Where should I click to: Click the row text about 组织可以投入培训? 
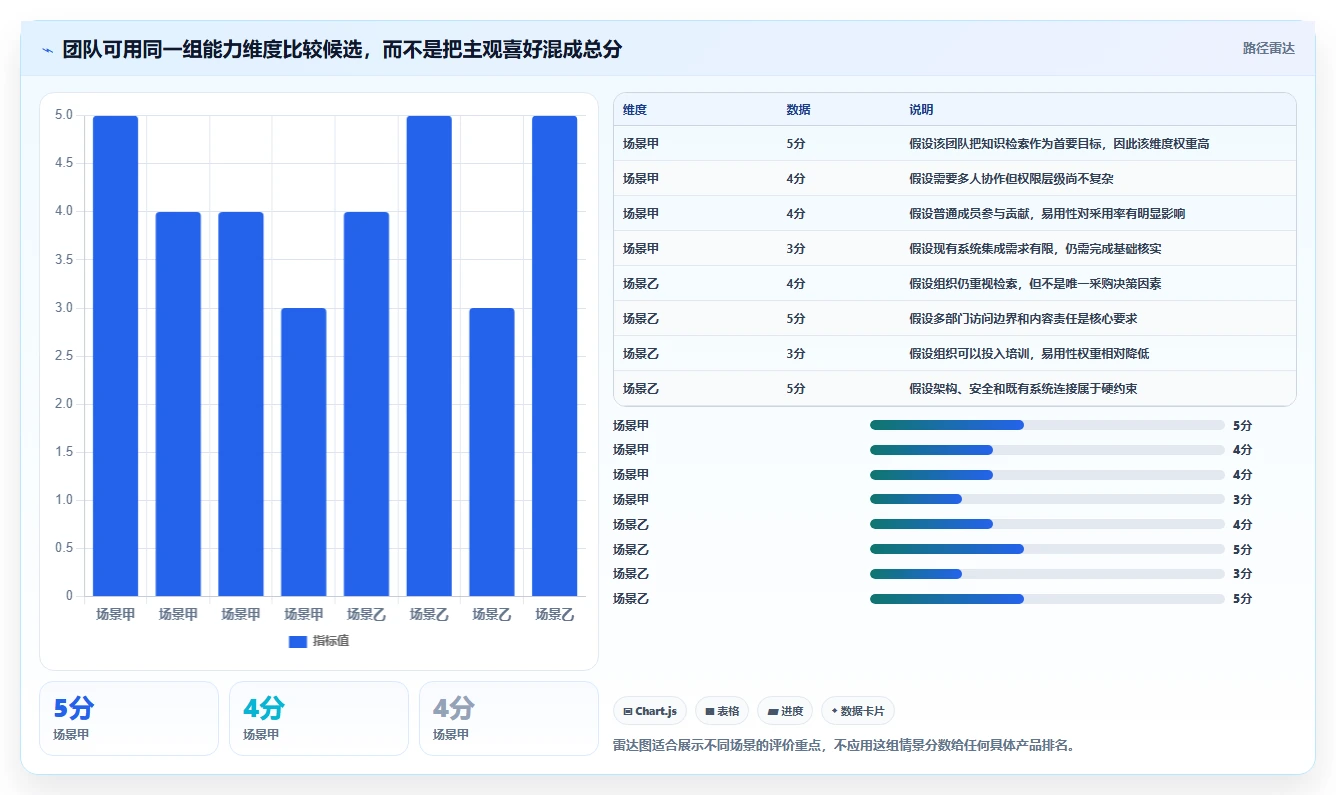click(x=1029, y=354)
